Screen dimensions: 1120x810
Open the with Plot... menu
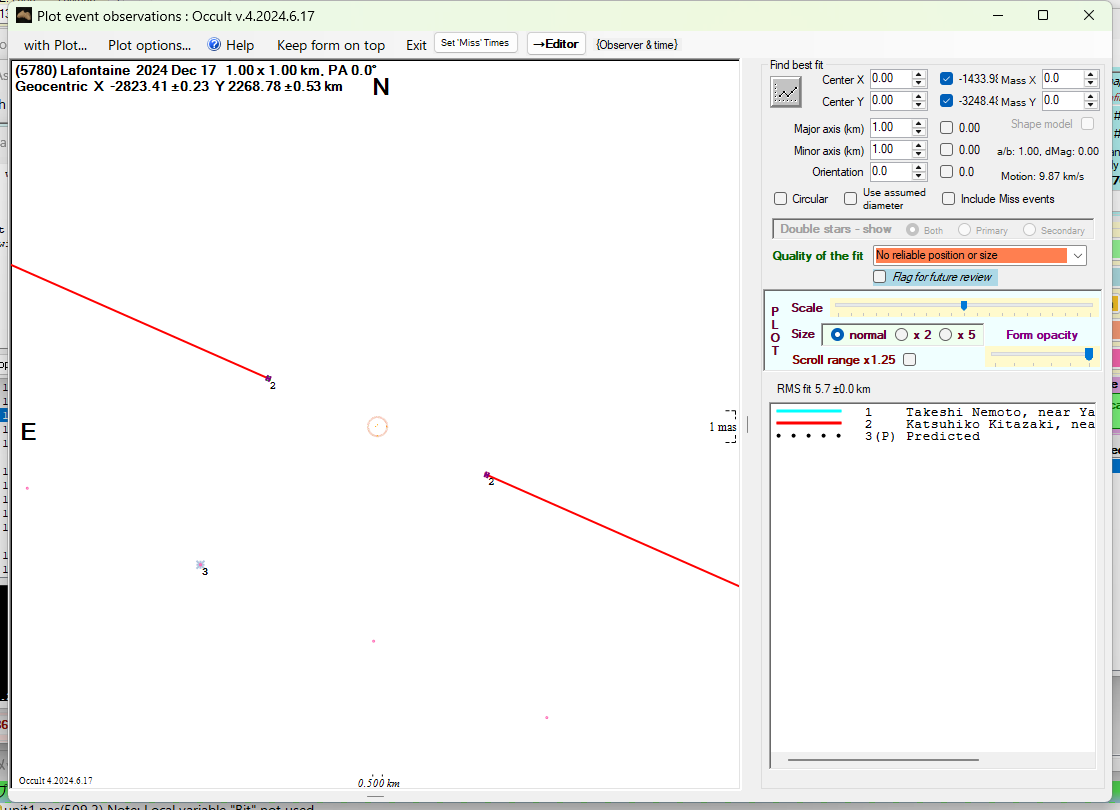[x=55, y=45]
